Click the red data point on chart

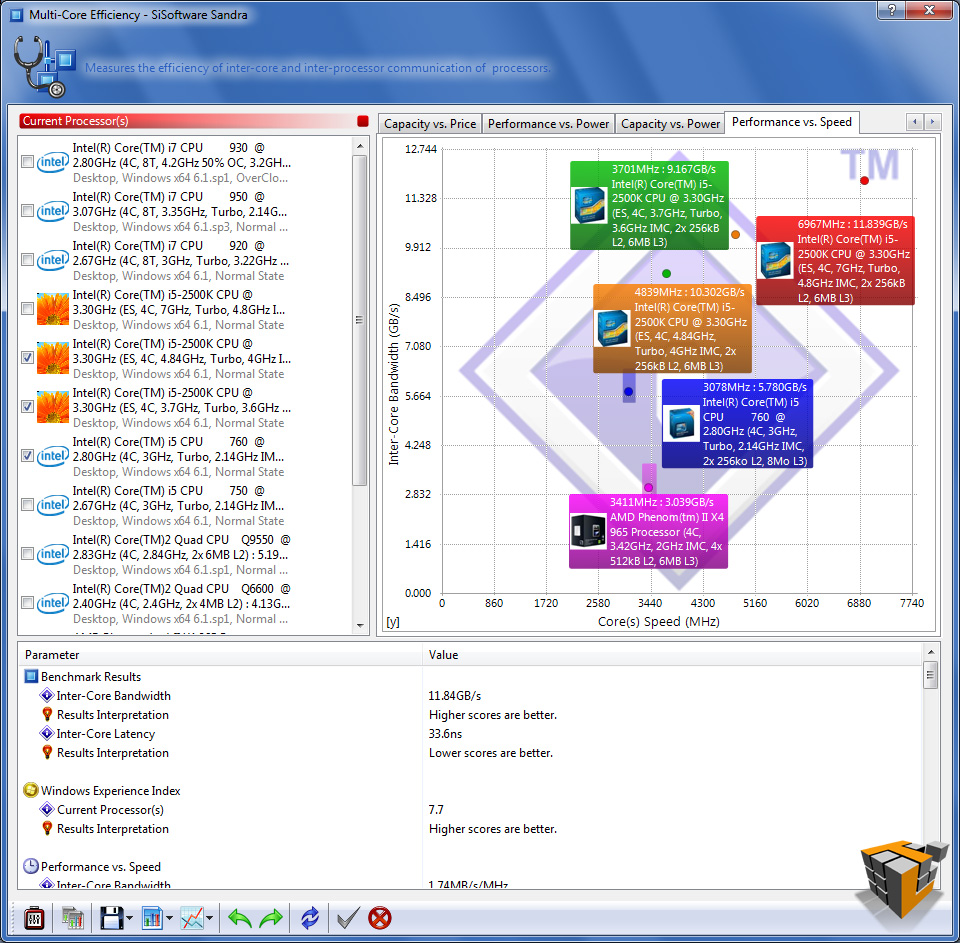pyautogui.click(x=864, y=181)
